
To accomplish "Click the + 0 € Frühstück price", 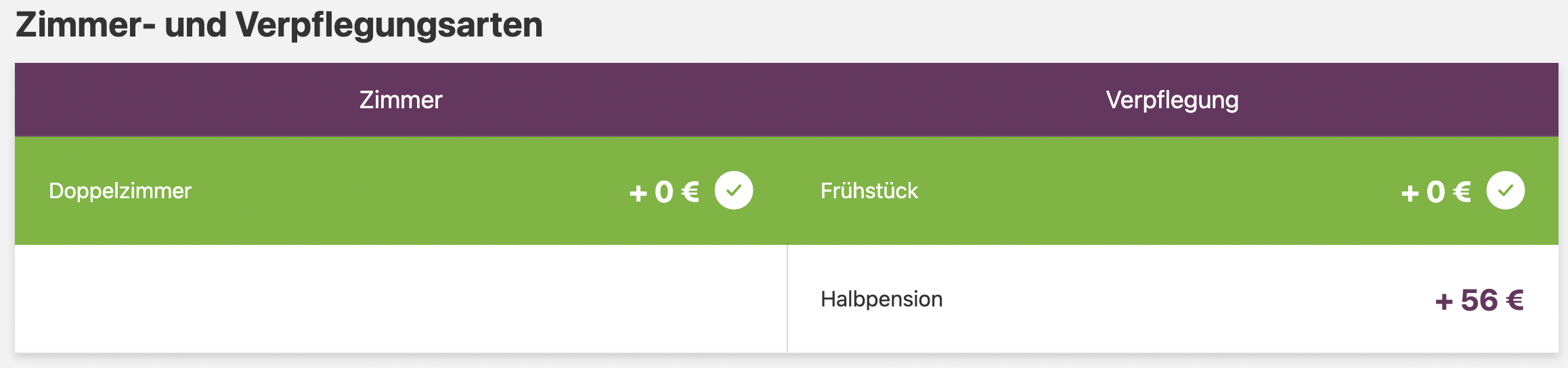I will 1436,192.
